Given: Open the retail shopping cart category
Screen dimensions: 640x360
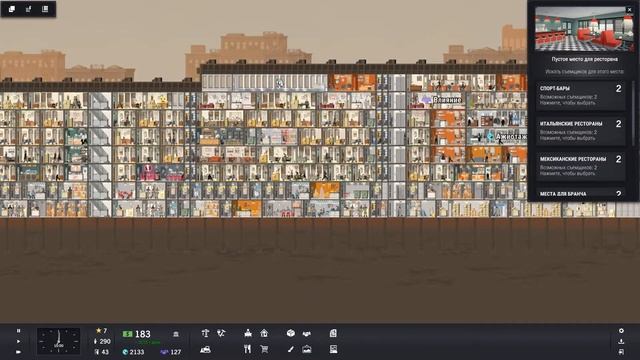Looking at the screenshot, I should pos(264,349).
